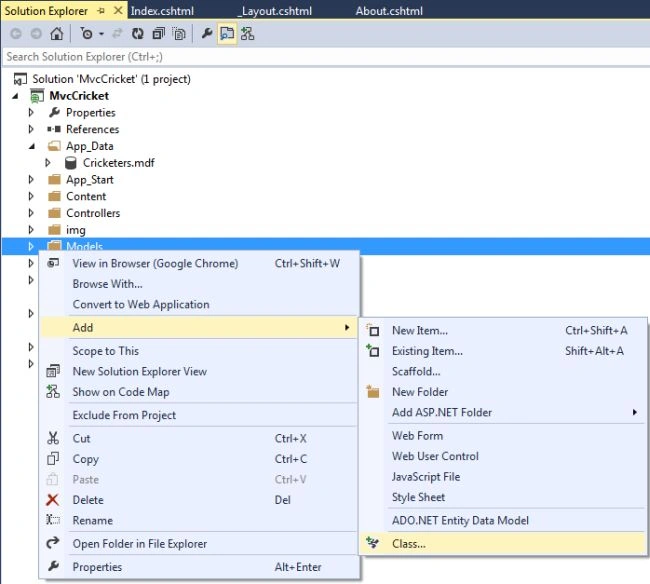Collapse the App_Data folder
Image resolution: width=650 pixels, height=584 pixels.
point(32,146)
